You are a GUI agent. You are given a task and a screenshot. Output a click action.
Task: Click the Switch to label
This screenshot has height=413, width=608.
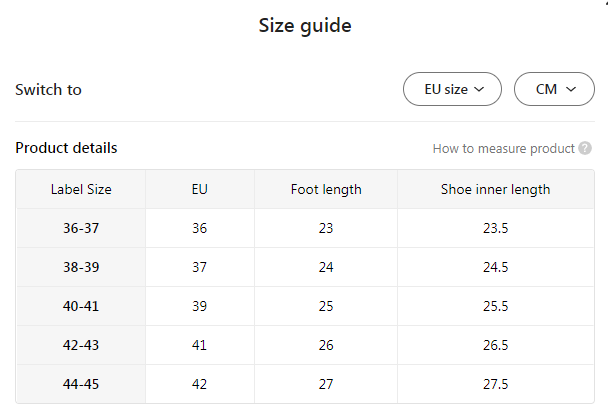48,89
